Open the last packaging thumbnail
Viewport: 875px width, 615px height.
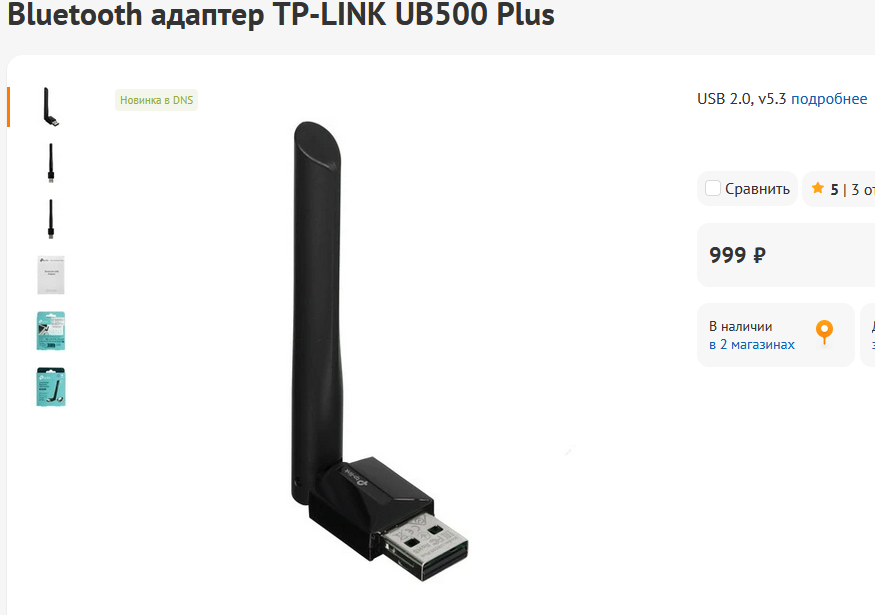click(51, 387)
